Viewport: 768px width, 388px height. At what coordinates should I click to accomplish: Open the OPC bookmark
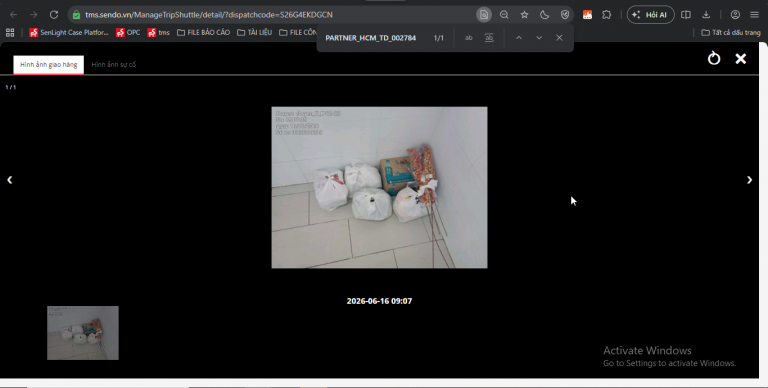pos(128,32)
